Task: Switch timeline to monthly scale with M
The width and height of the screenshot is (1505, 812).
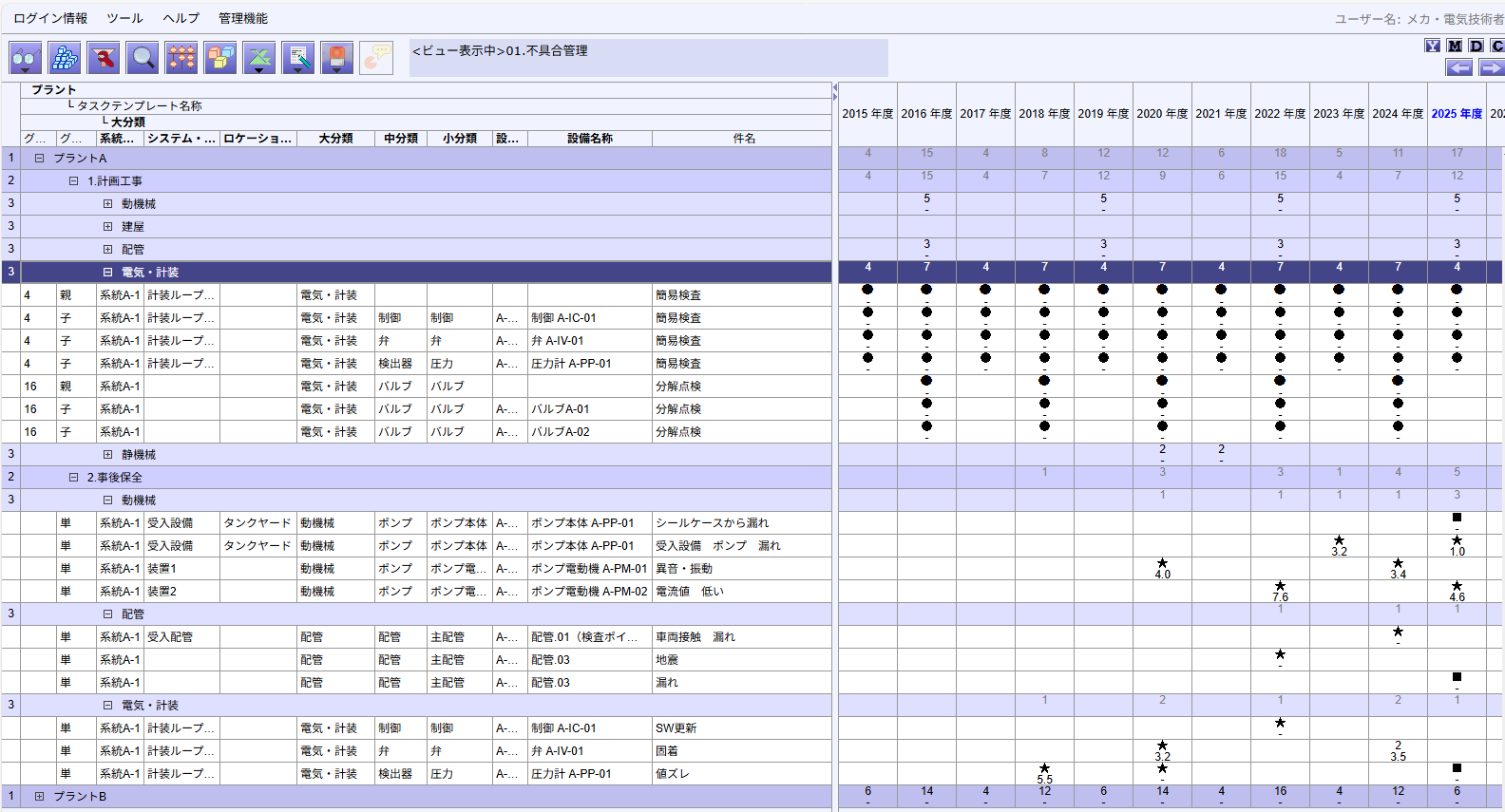Action: (1455, 46)
